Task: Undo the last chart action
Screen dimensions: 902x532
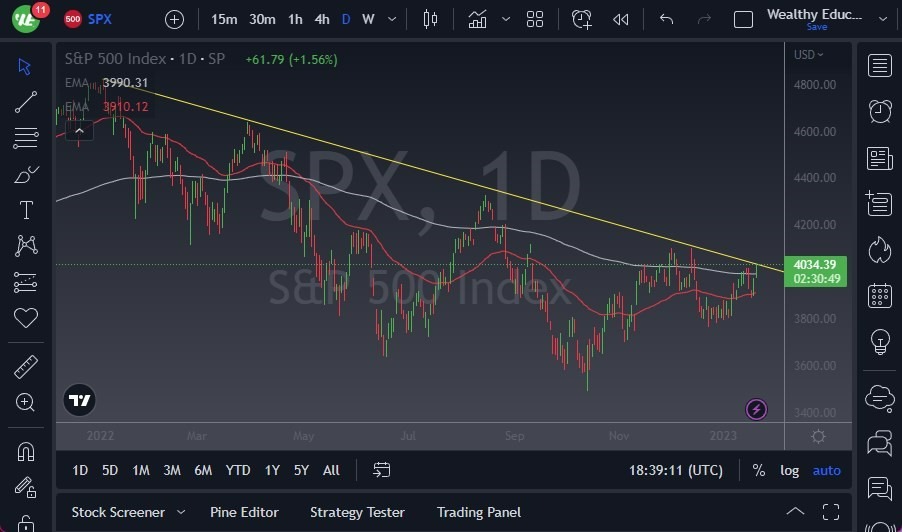Action: pyautogui.click(x=666, y=20)
